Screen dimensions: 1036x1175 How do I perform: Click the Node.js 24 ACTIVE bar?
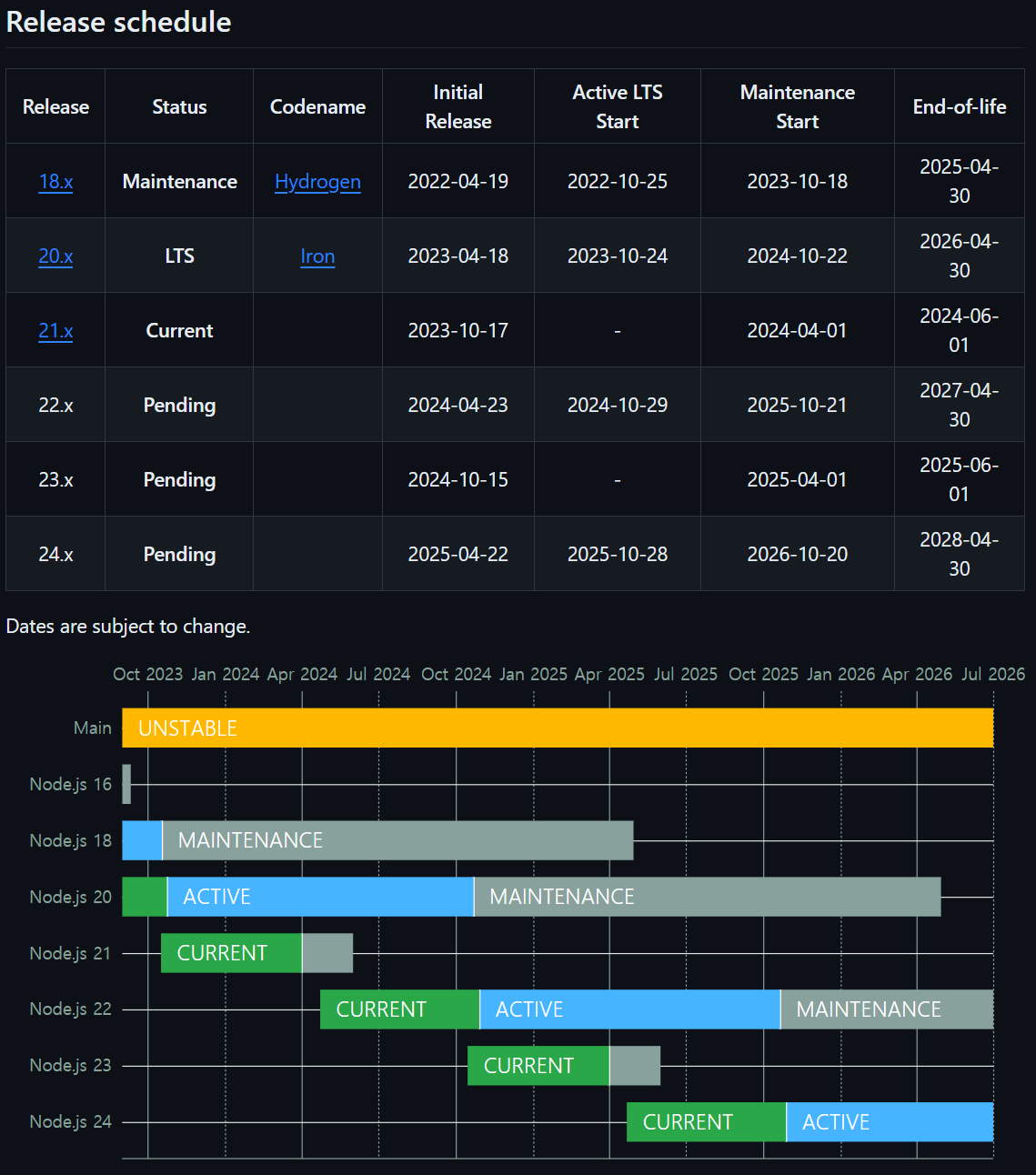click(x=890, y=1122)
